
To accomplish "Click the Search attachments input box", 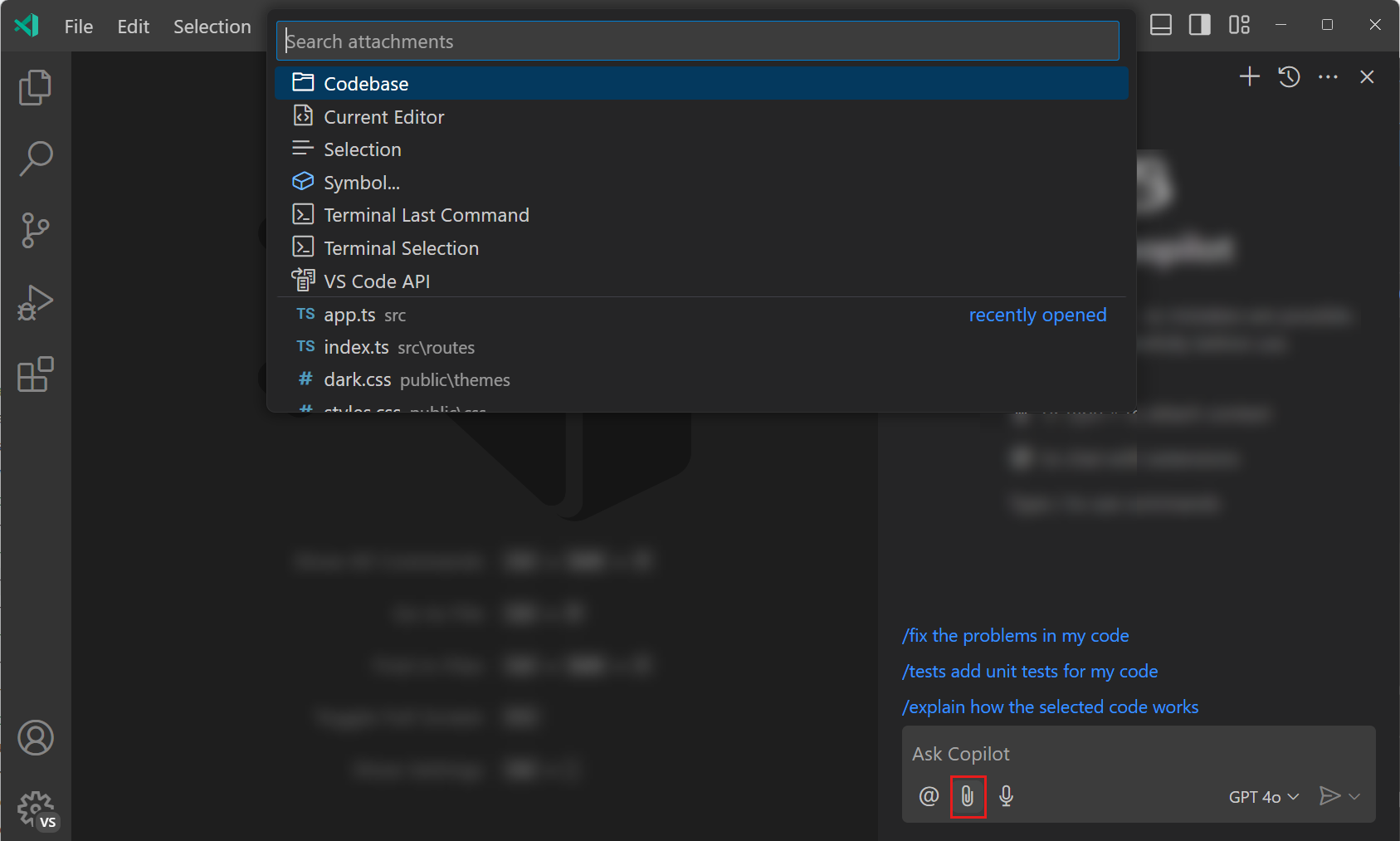I will coord(697,41).
